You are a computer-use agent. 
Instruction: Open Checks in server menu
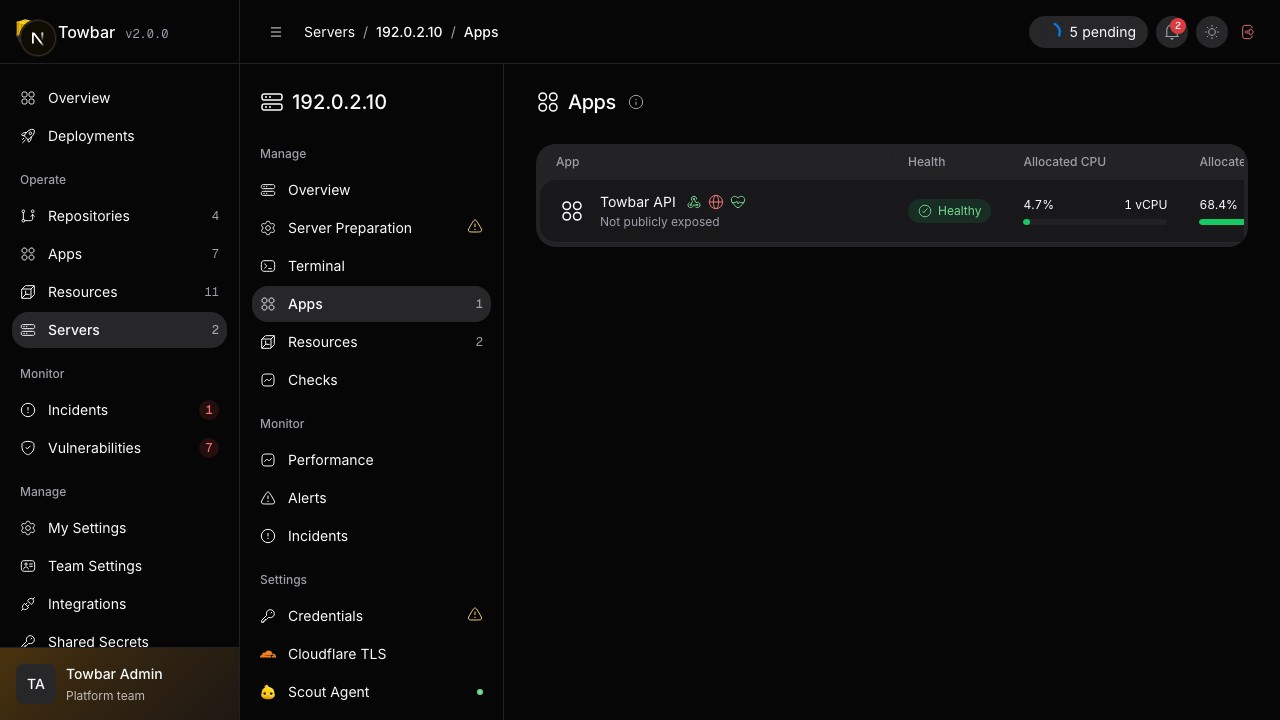tap(371, 380)
